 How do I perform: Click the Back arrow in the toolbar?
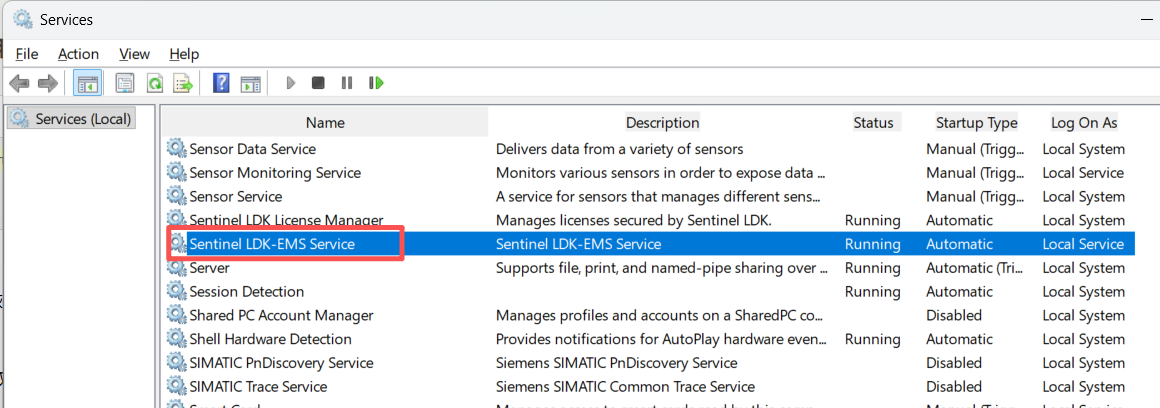(19, 83)
